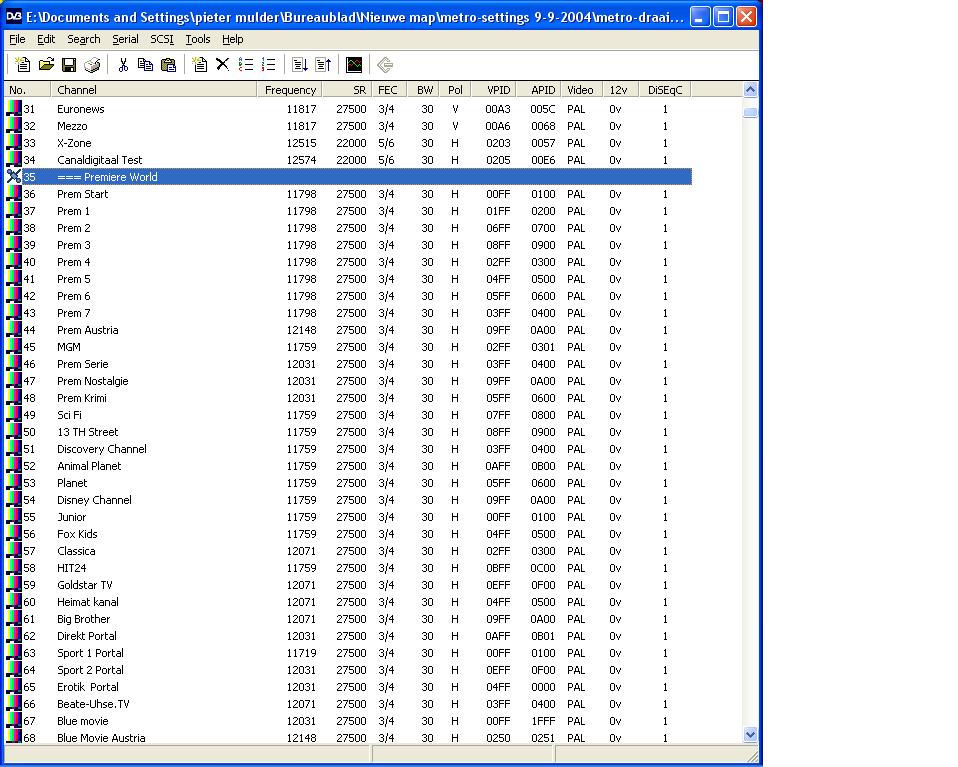The width and height of the screenshot is (958, 767).
Task: Open the Search menu
Action: coord(84,39)
